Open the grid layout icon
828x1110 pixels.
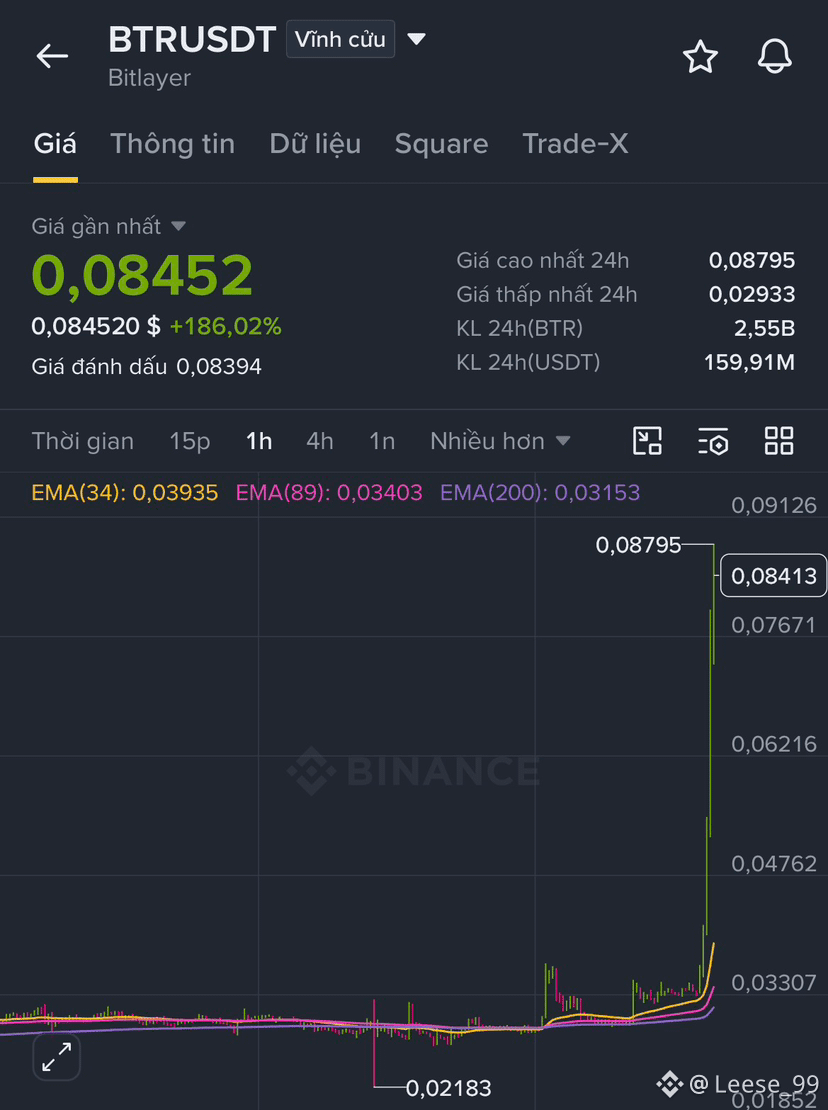click(778, 440)
